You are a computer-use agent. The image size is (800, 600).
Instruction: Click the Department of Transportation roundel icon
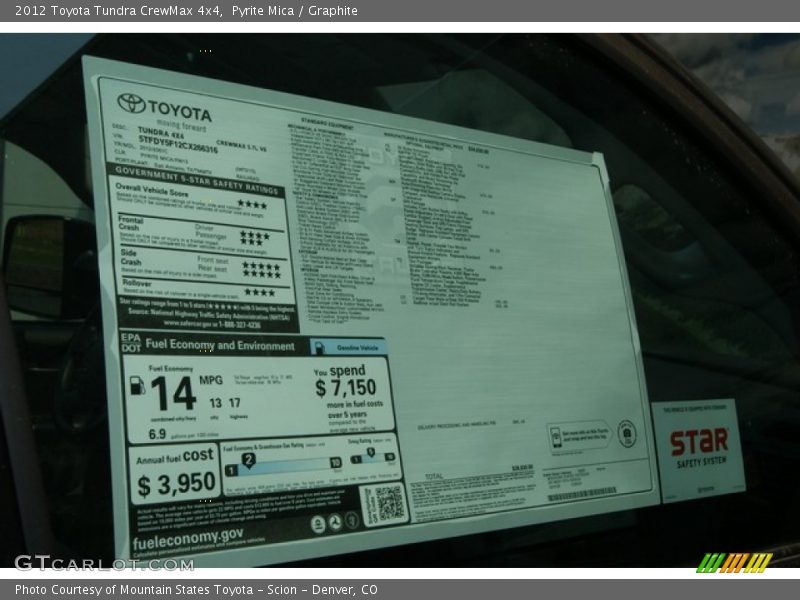coord(334,520)
